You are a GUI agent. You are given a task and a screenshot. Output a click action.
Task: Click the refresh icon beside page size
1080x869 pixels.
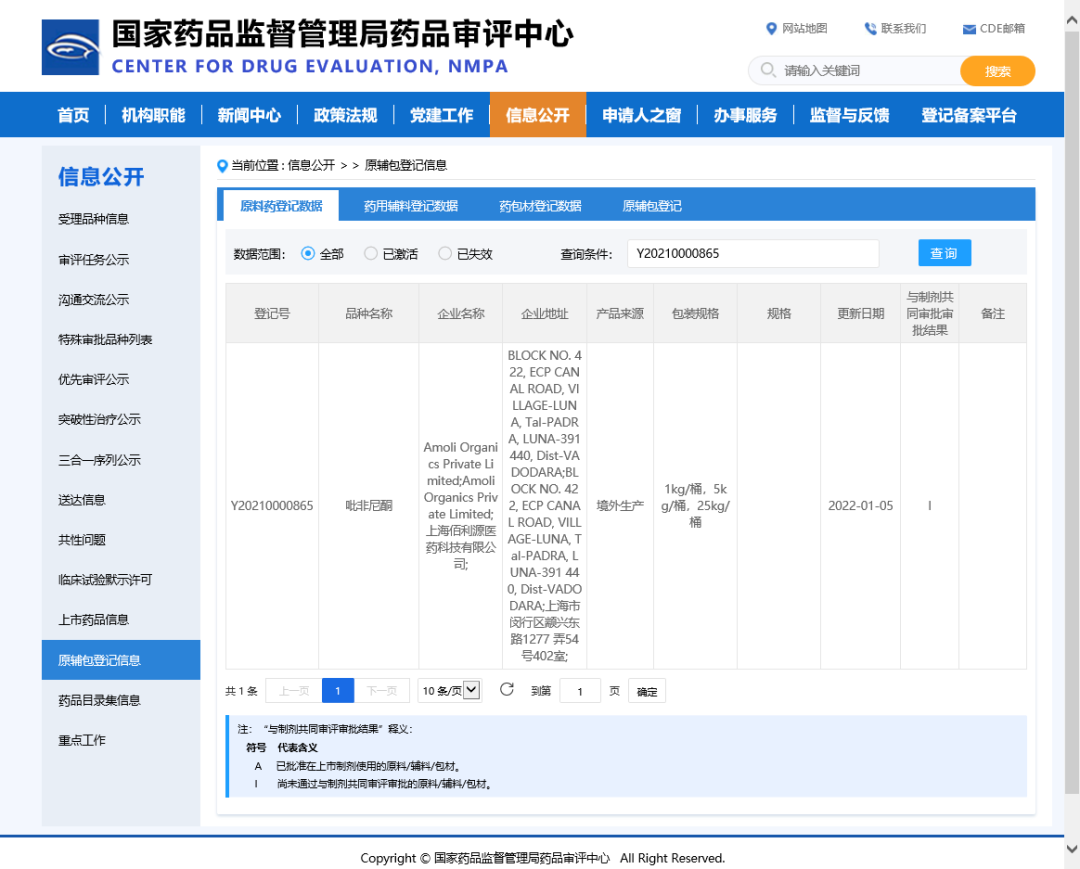pyautogui.click(x=506, y=690)
